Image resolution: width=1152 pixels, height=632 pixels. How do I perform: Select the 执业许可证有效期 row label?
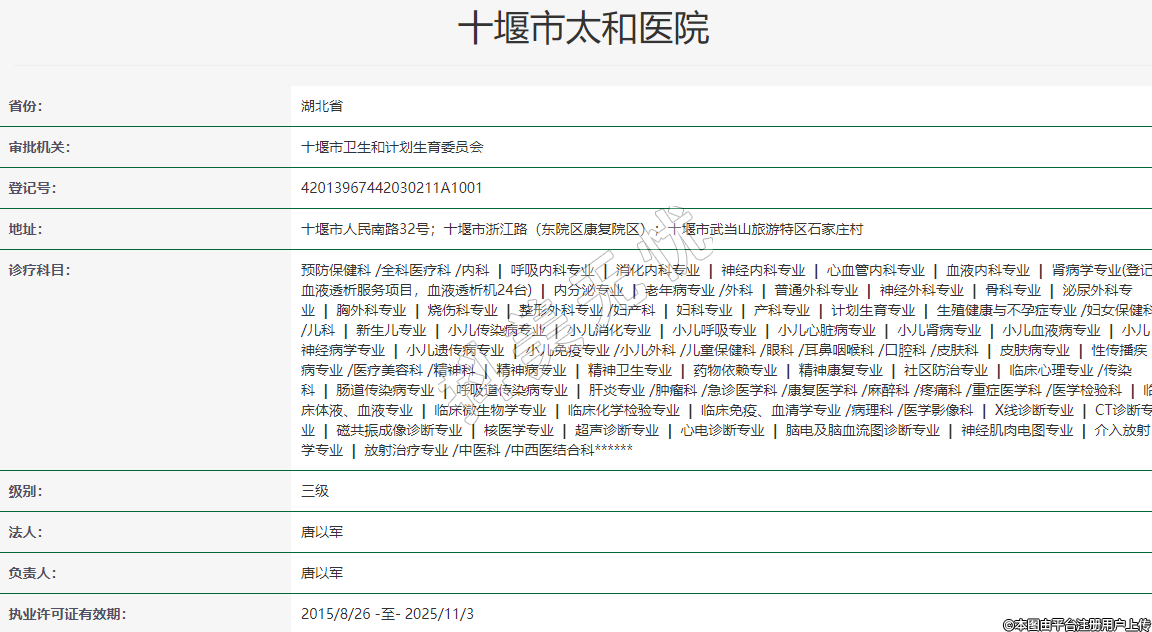(68, 614)
